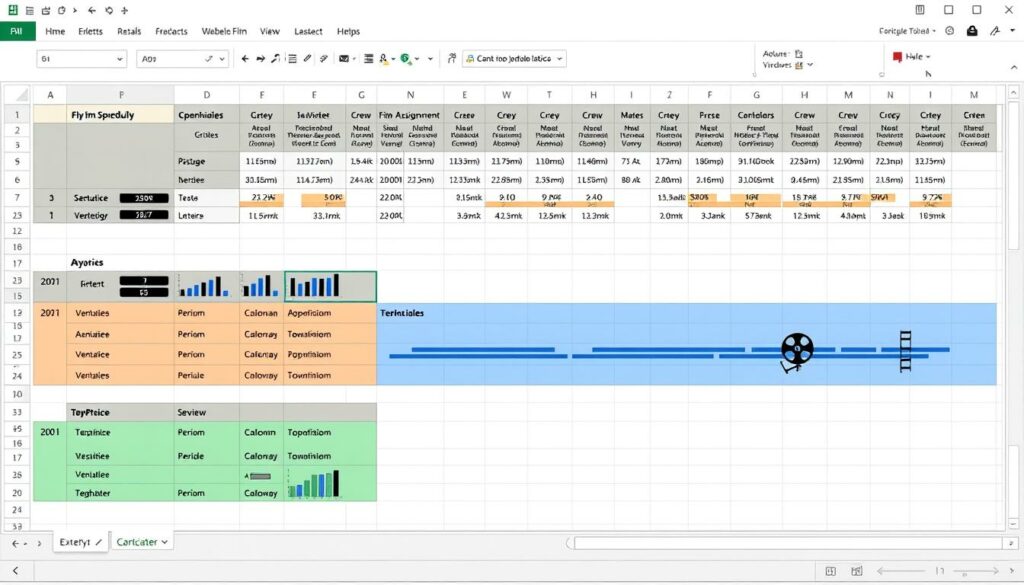
Task: Click the forward arrow in the ribbon toolbar
Action: point(261,59)
